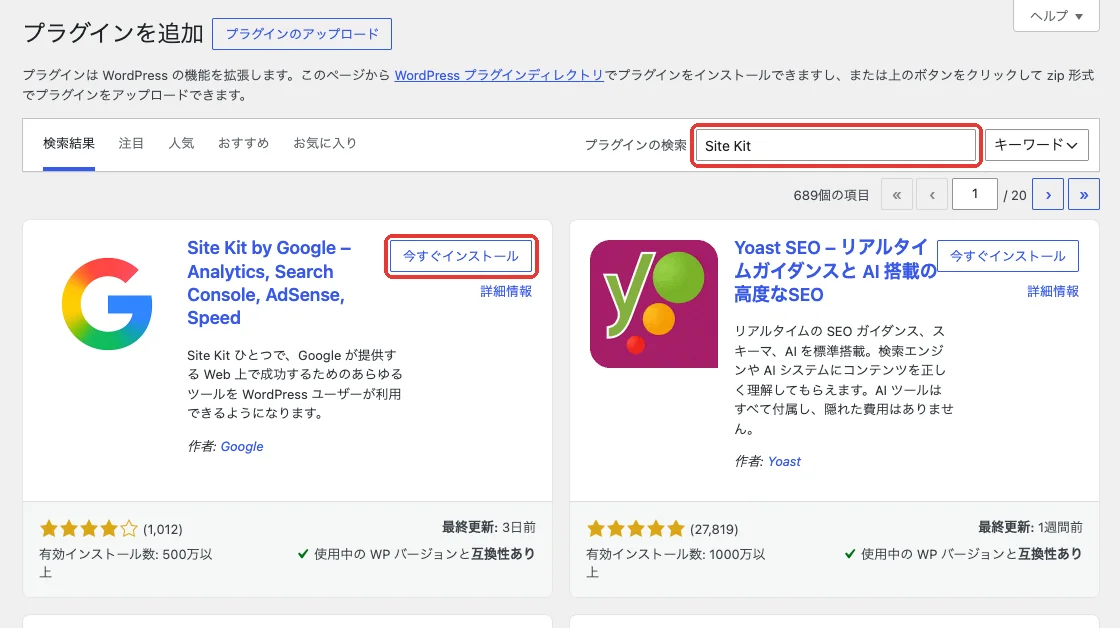Click the 有効インストール数: 1000万以上 text
1120x628 pixels.
676,563
